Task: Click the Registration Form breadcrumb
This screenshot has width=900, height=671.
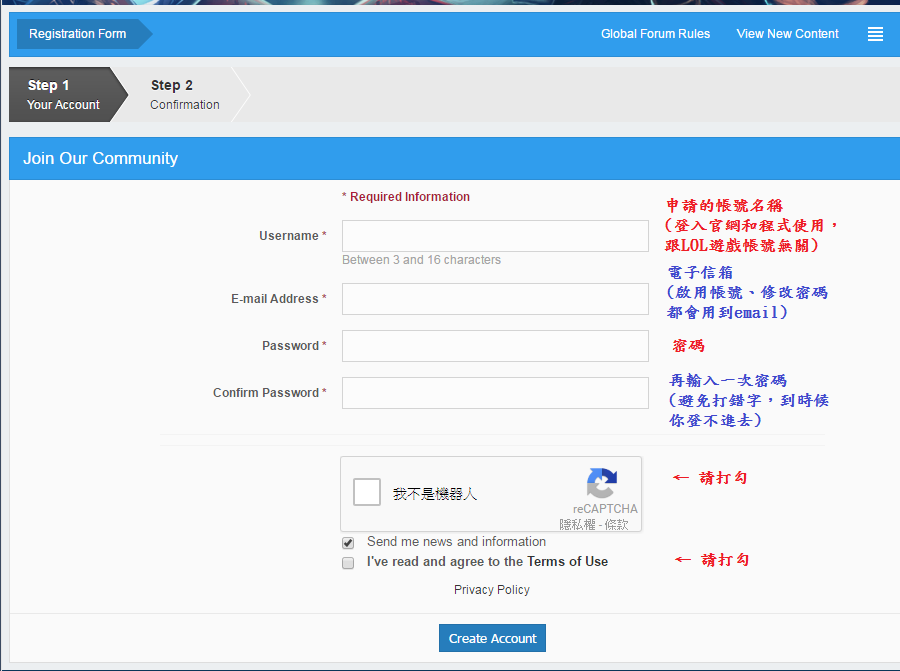Action: coord(78,34)
